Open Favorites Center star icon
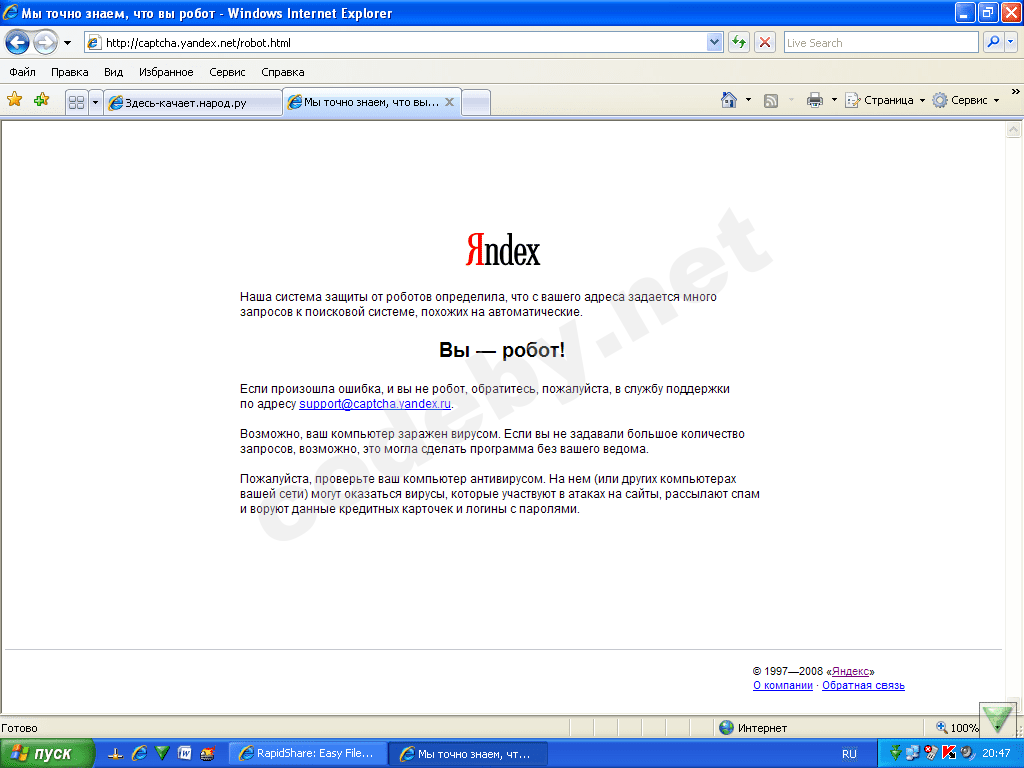 [x=14, y=100]
